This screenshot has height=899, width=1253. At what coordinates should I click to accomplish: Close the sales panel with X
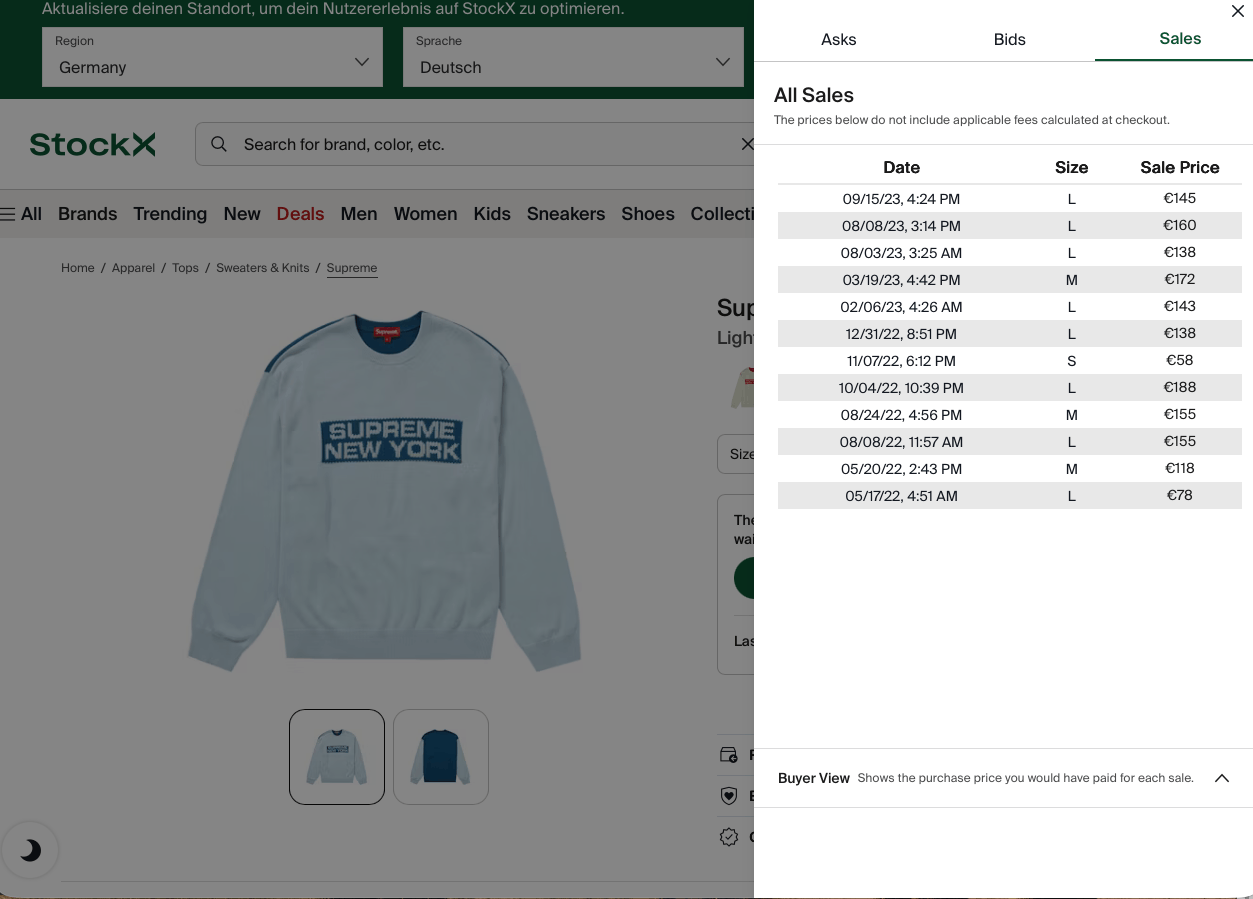(1237, 12)
